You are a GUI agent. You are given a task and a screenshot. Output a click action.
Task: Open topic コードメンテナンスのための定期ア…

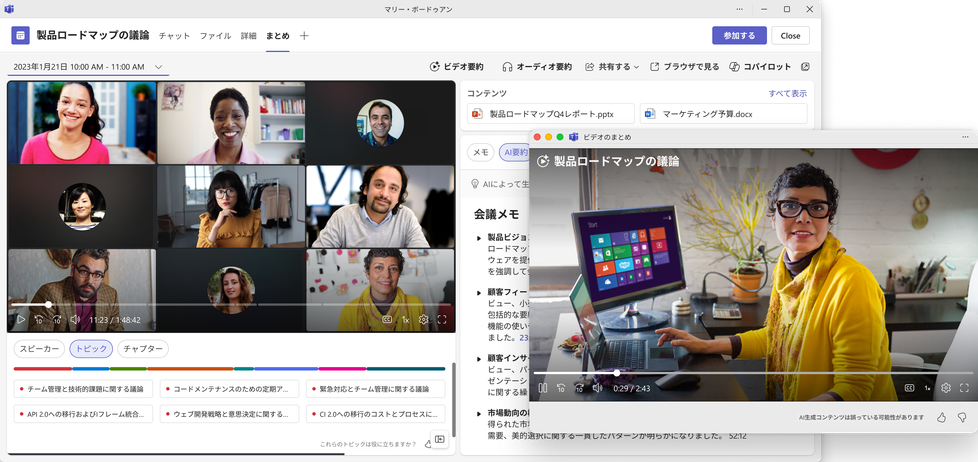tap(230, 389)
